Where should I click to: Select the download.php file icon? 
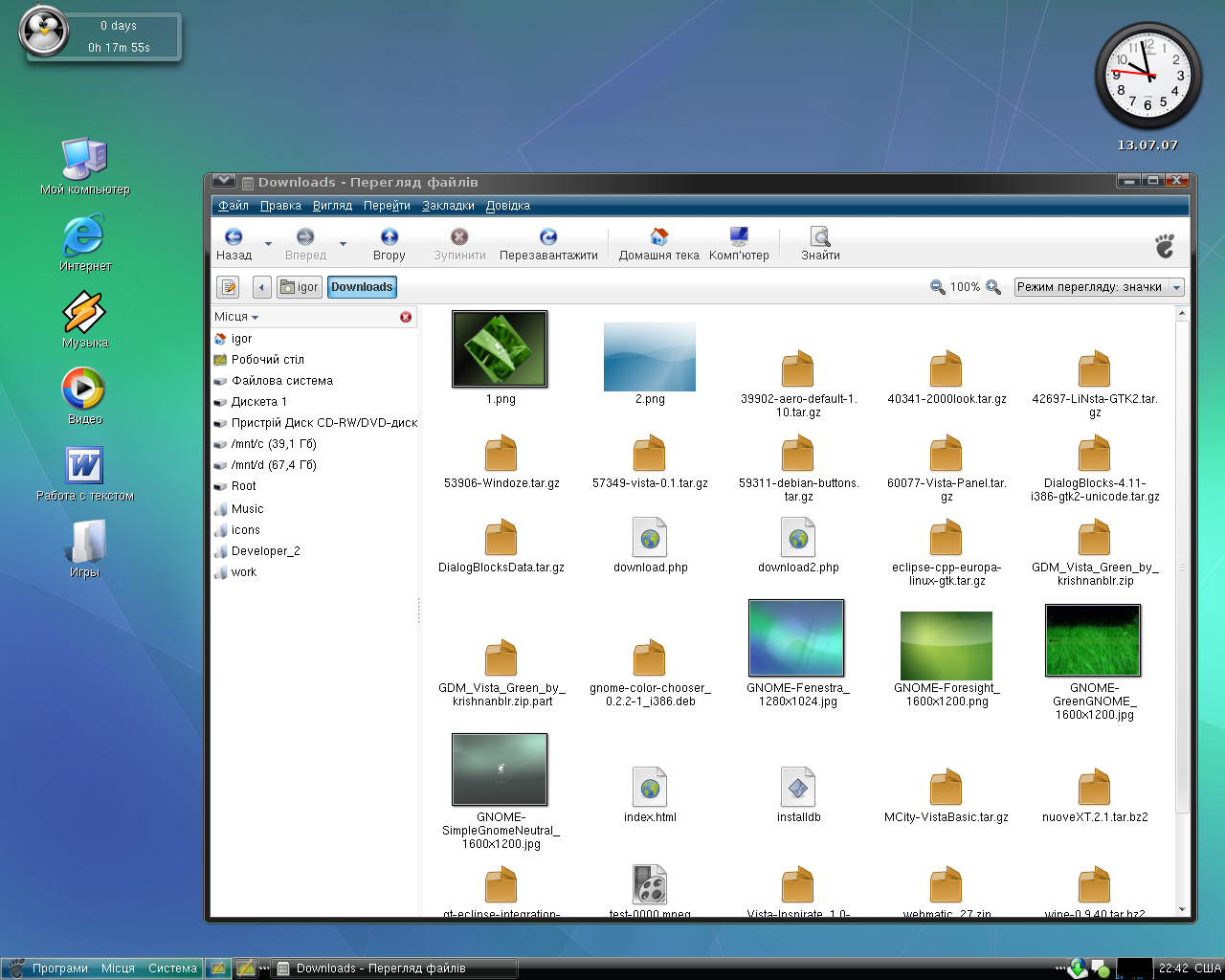pyautogui.click(x=650, y=537)
